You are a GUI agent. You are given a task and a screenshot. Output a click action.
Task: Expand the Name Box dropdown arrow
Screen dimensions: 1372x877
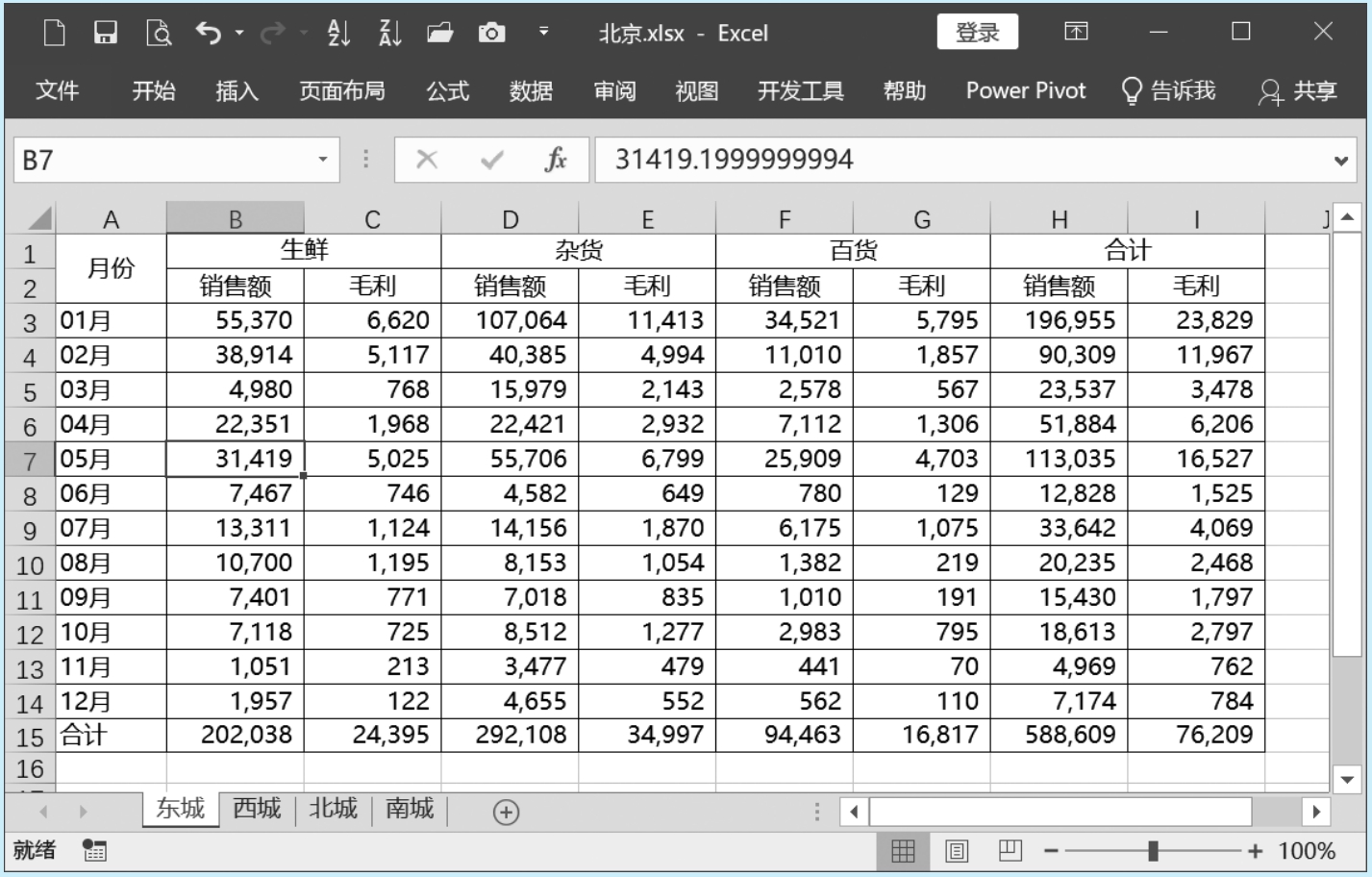(323, 160)
